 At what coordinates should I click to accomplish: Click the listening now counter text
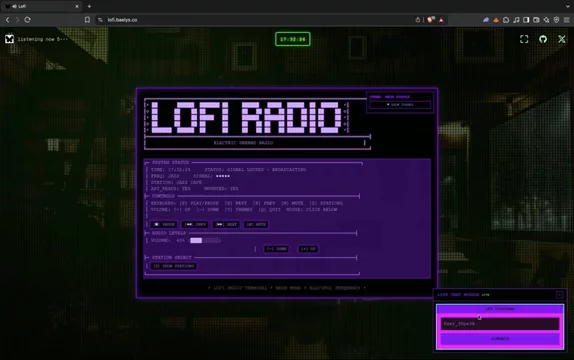click(x=42, y=39)
